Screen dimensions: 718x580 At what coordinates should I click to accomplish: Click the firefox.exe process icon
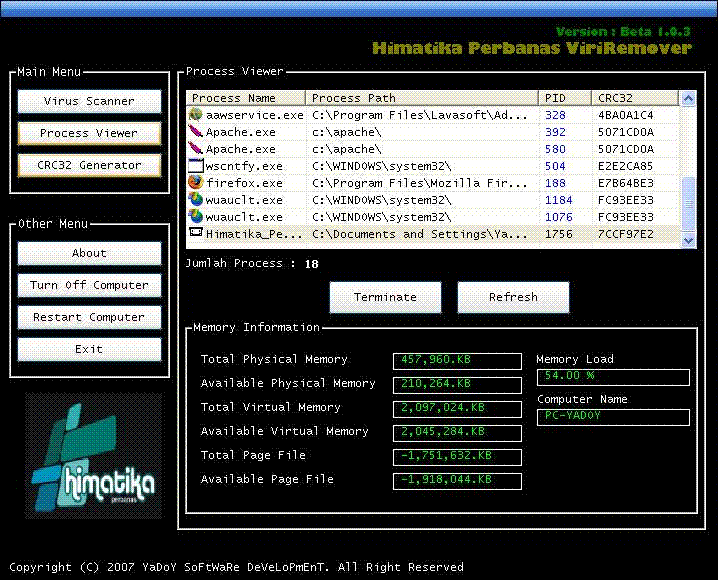[x=196, y=183]
